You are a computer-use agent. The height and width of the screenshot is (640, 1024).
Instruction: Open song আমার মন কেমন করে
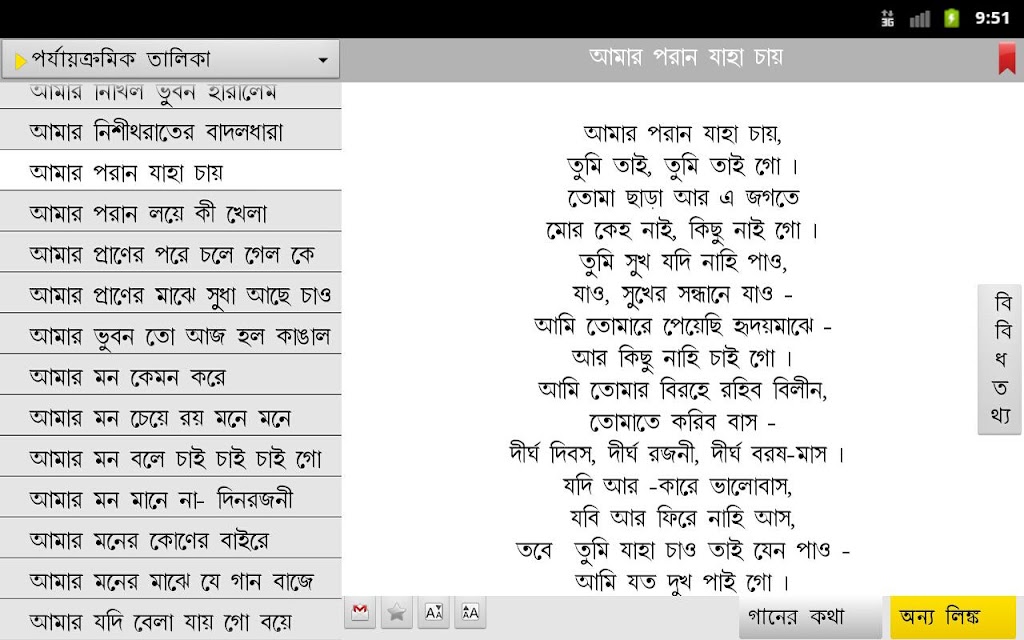(170, 376)
